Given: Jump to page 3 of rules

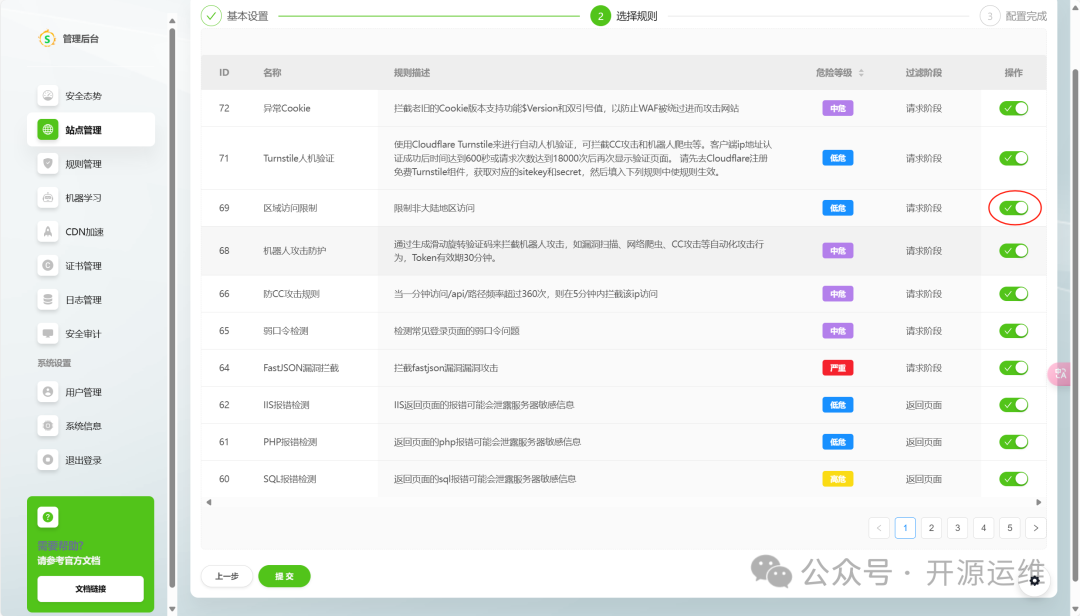Looking at the screenshot, I should point(957,528).
